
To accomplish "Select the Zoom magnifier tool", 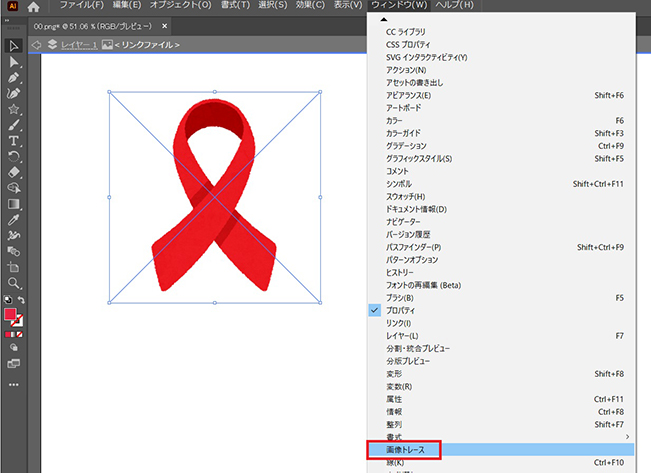I will click(x=14, y=283).
